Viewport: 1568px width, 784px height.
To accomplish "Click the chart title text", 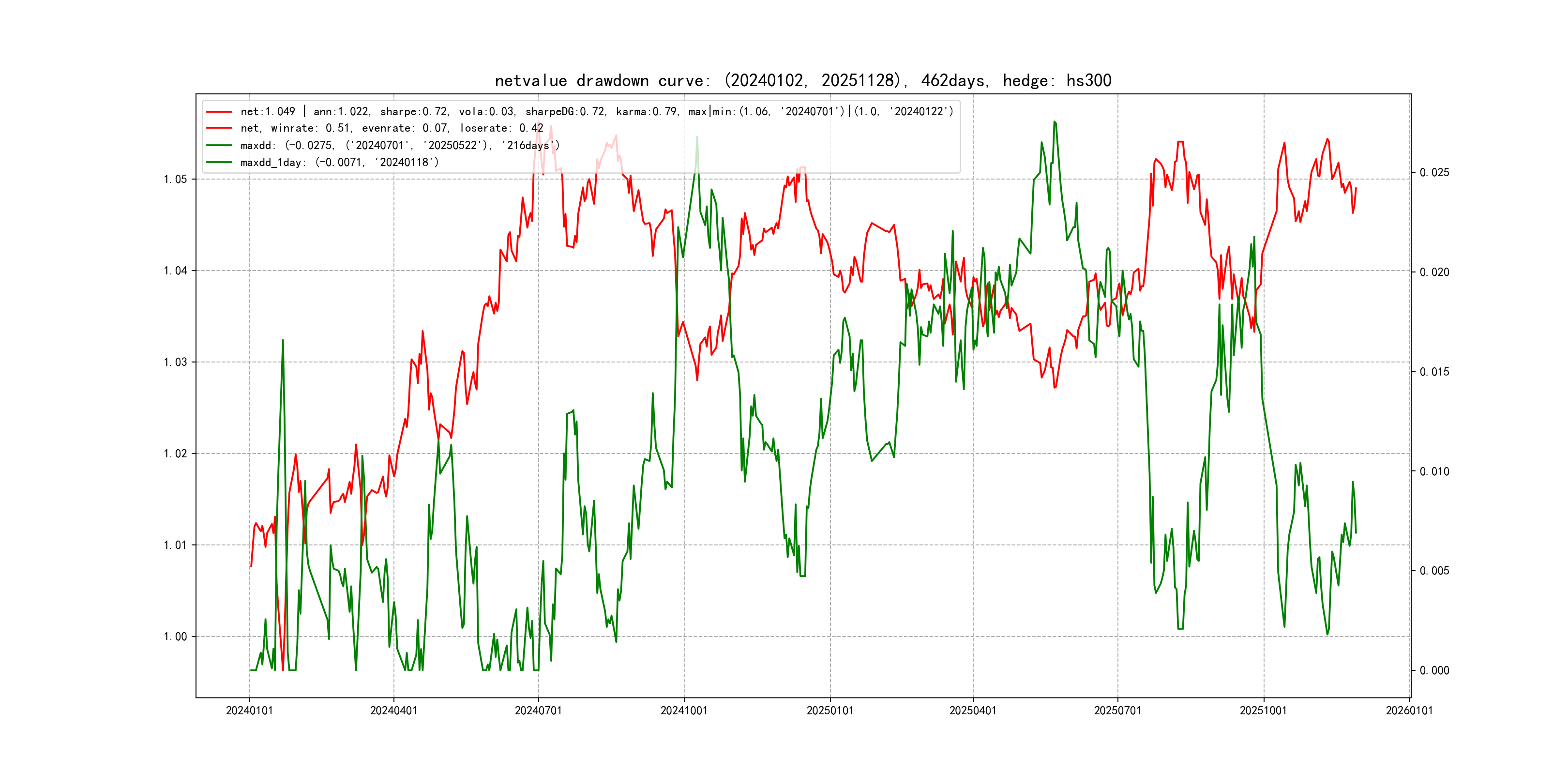I will point(802,81).
